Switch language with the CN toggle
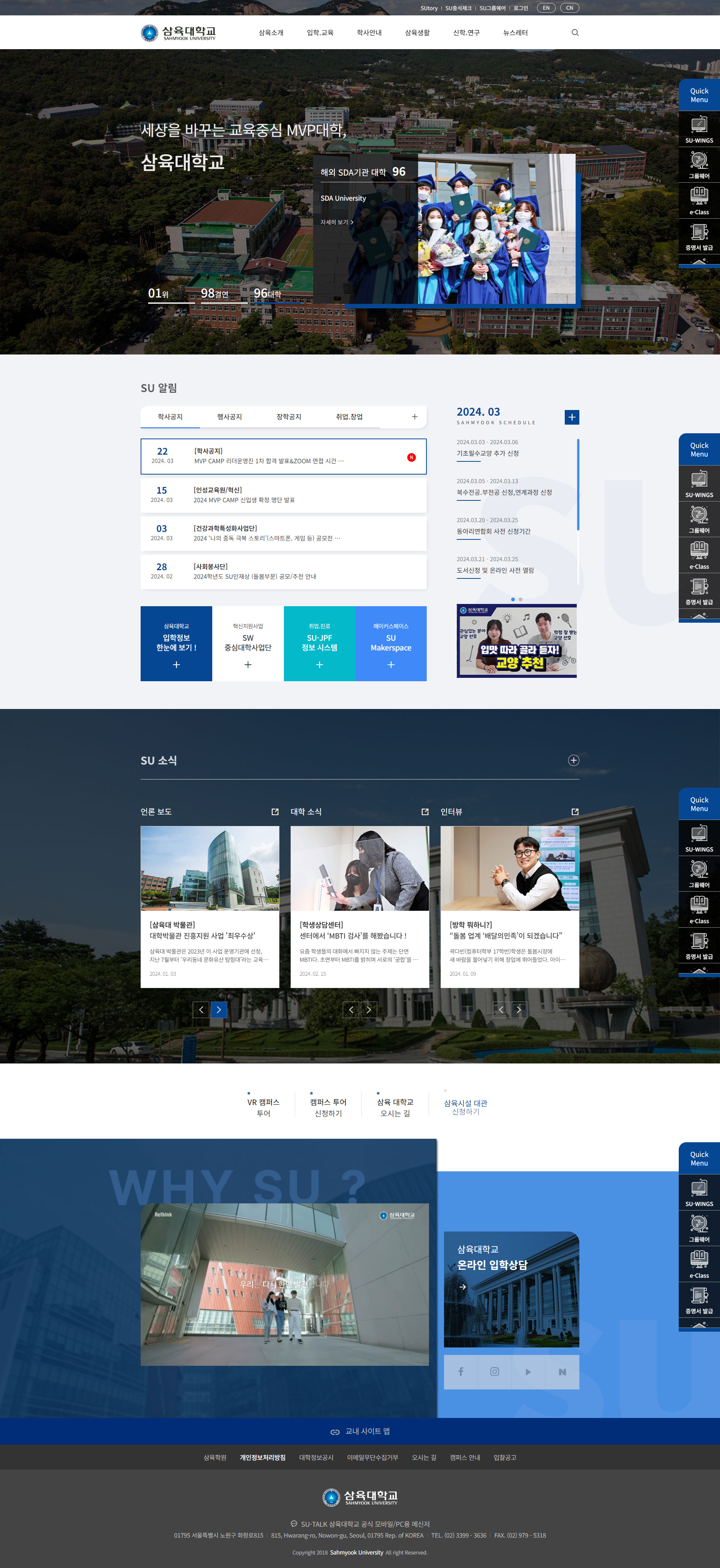 tap(569, 8)
